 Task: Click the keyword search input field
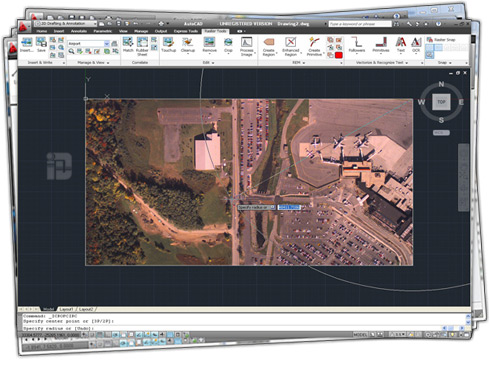(x=360, y=24)
